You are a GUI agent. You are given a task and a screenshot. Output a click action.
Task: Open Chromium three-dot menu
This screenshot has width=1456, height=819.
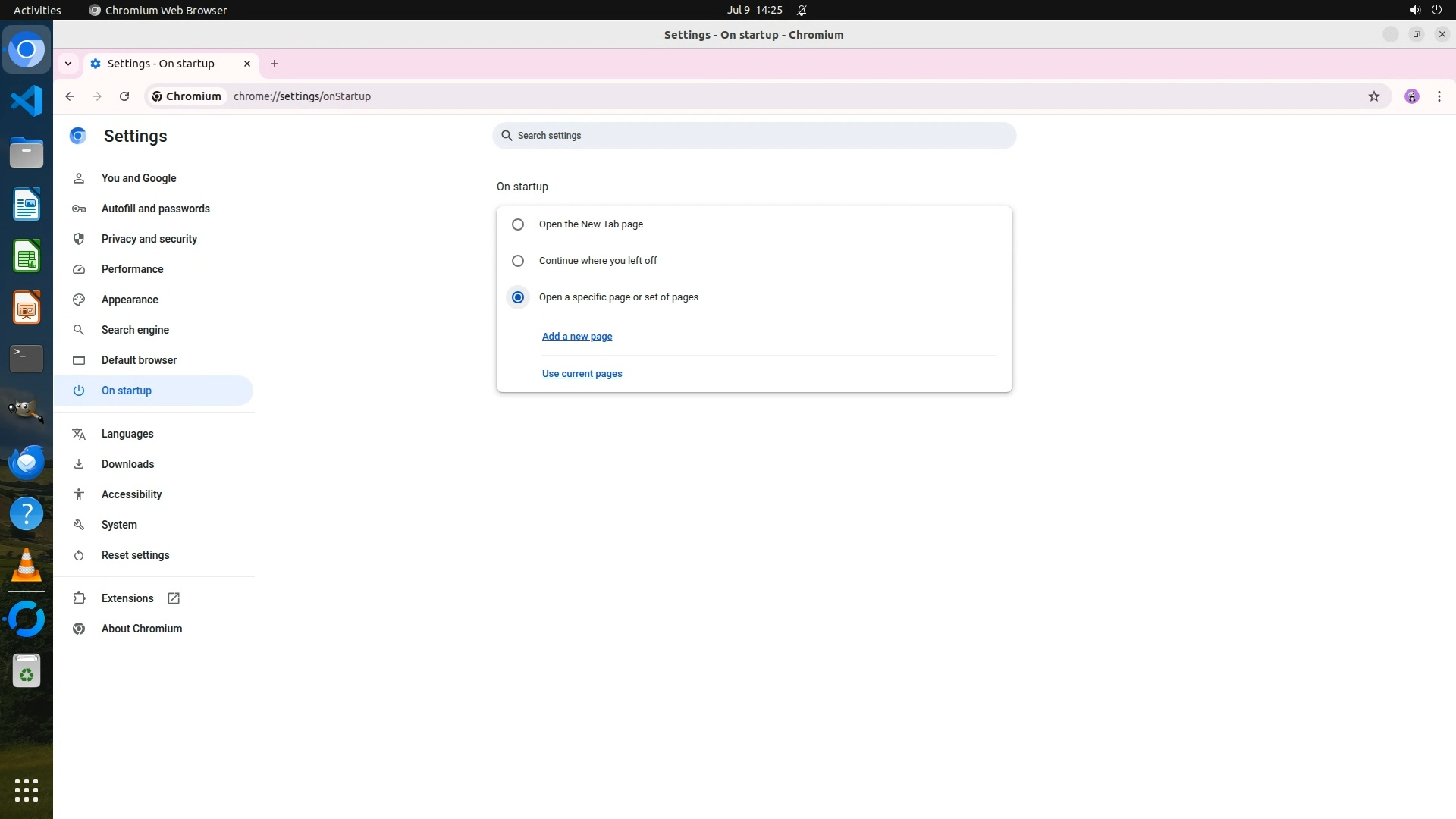click(1439, 96)
